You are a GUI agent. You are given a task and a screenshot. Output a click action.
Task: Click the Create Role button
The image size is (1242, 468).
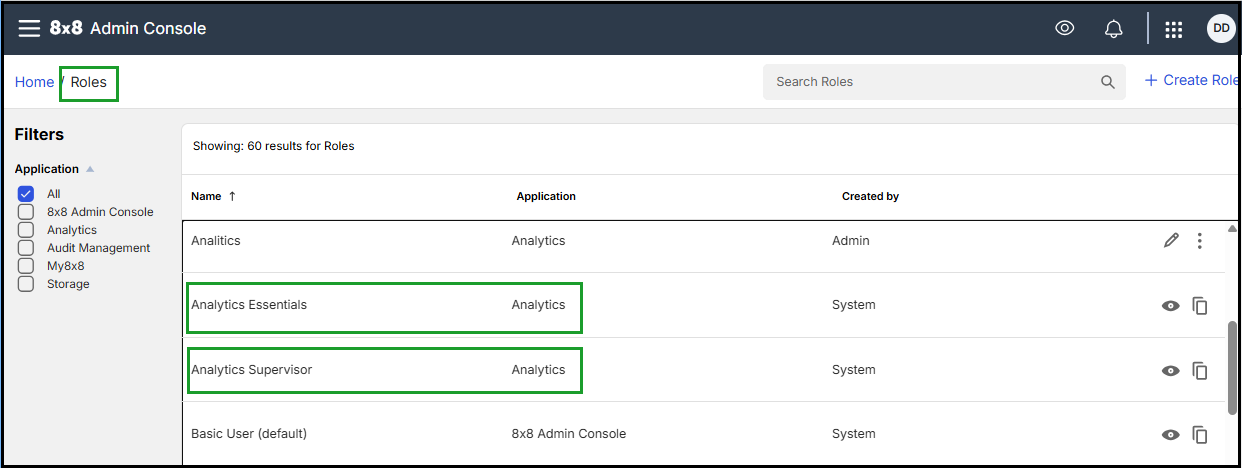pyautogui.click(x=1191, y=80)
